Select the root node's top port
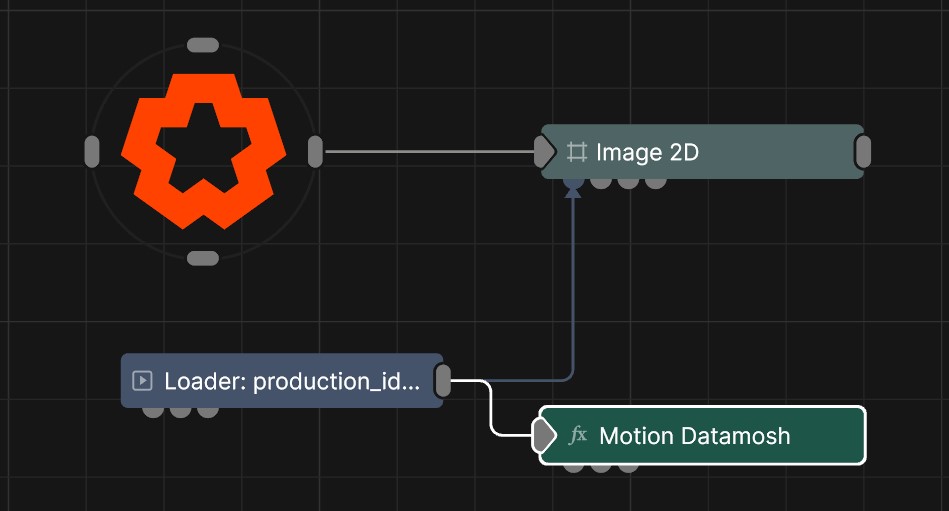Screen dimensions: 949x511 coord(203,45)
